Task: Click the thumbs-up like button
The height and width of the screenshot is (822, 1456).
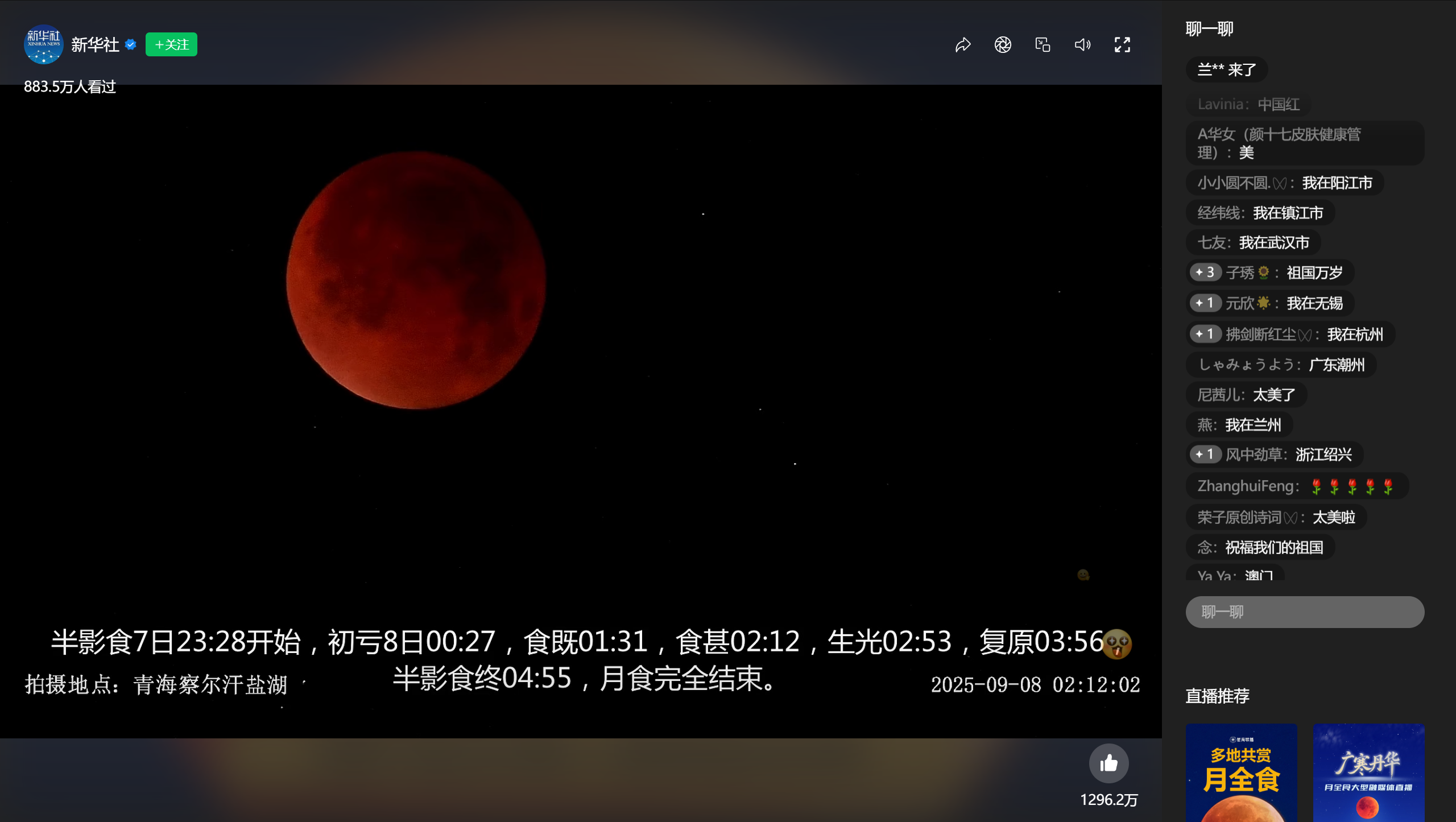Action: click(x=1108, y=763)
